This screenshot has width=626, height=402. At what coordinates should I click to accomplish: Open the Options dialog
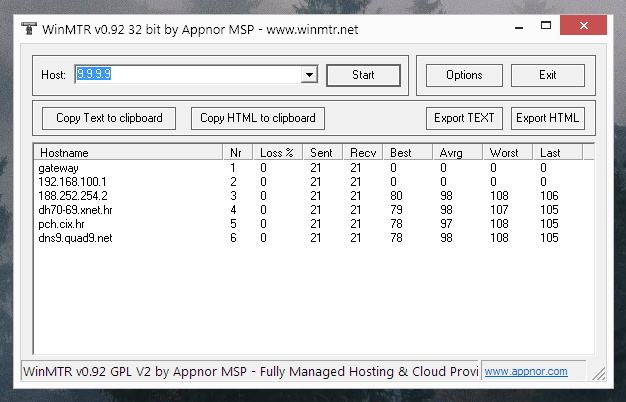(x=464, y=75)
